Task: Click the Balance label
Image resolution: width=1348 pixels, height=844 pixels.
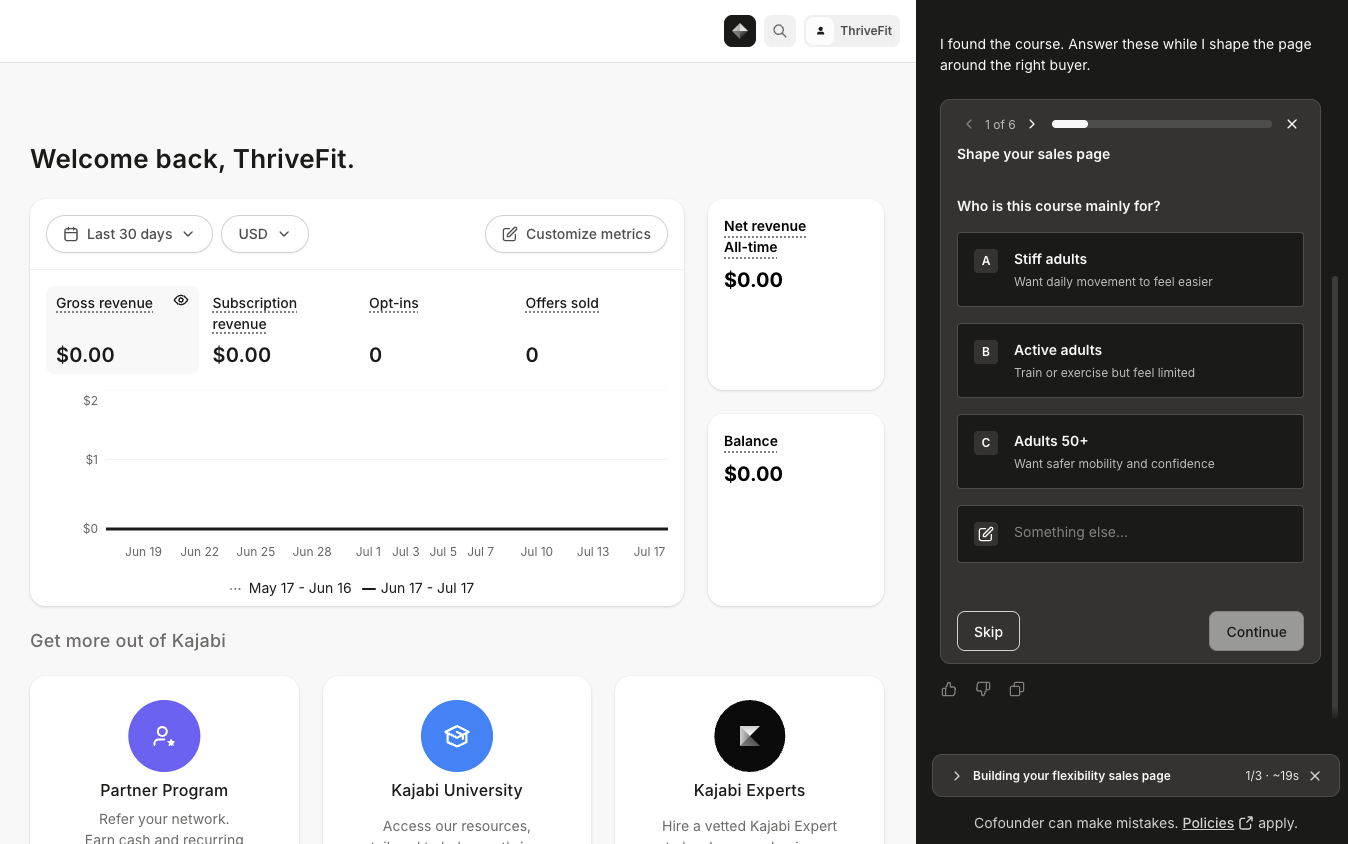Action: [x=751, y=441]
